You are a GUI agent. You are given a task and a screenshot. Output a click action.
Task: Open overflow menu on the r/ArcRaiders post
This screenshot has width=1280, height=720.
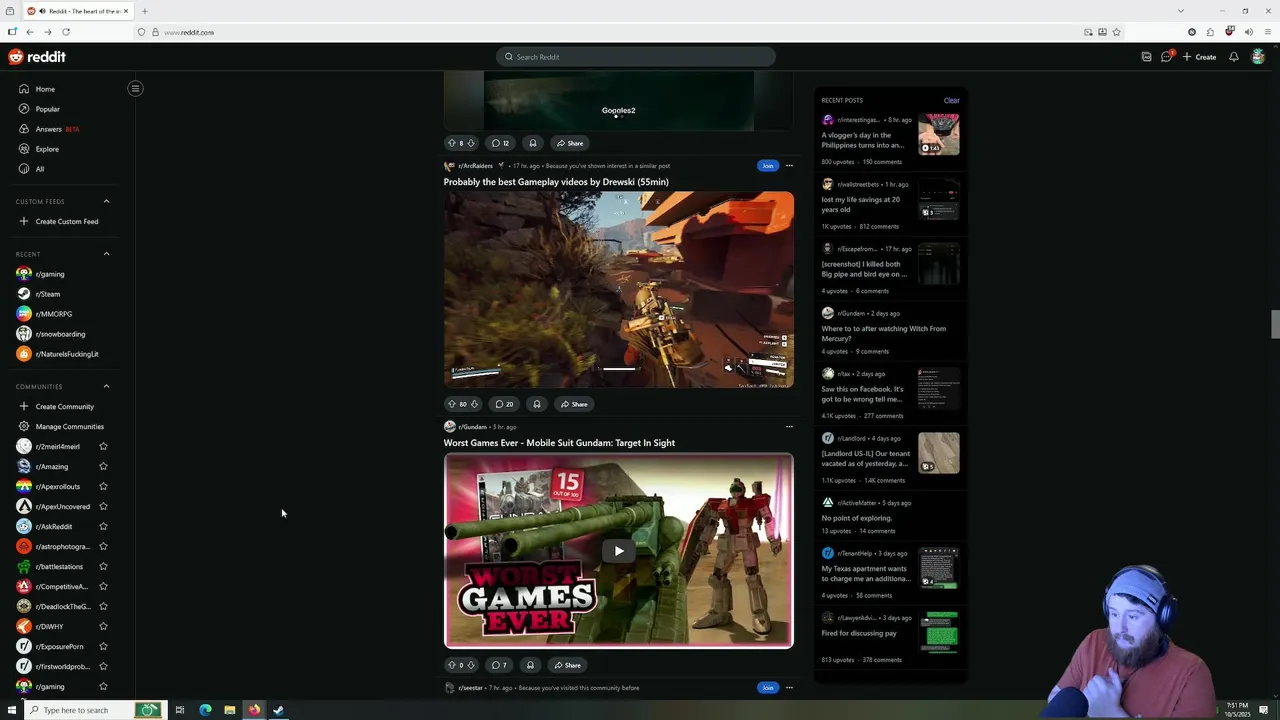click(789, 166)
